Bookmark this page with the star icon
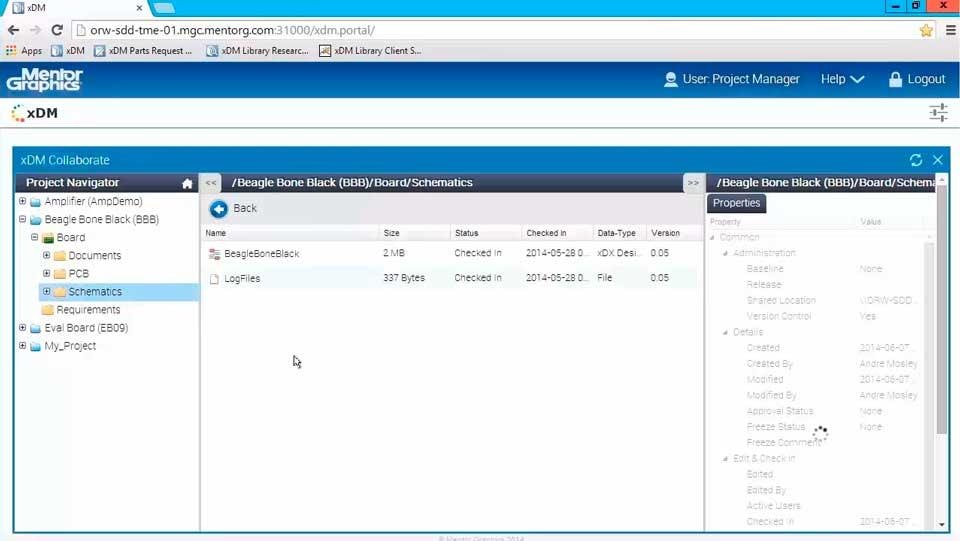 [926, 30]
